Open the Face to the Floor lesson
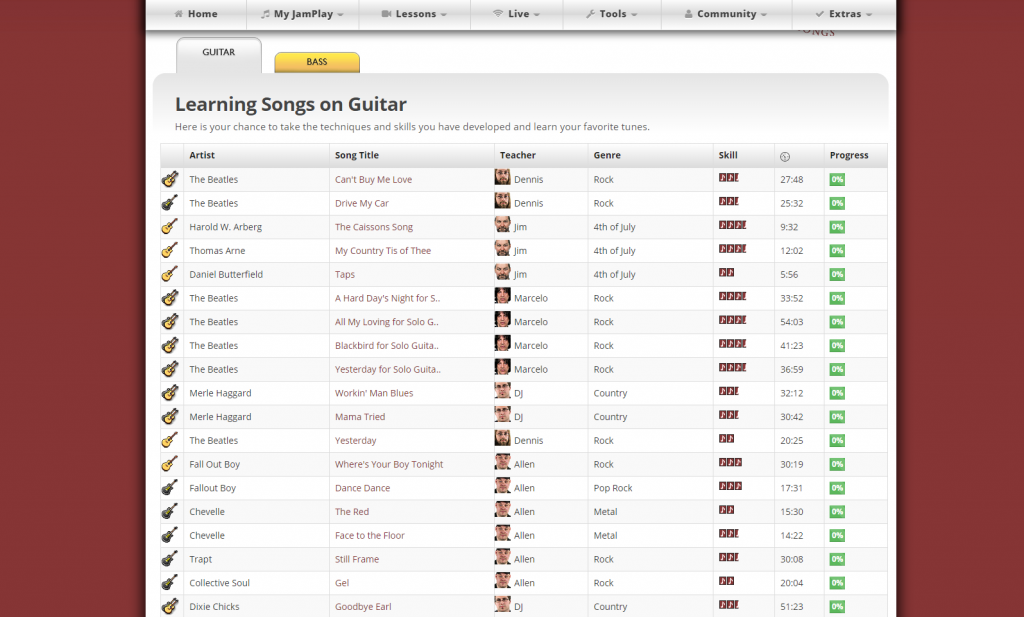Screen dimensions: 1024x617 point(370,535)
